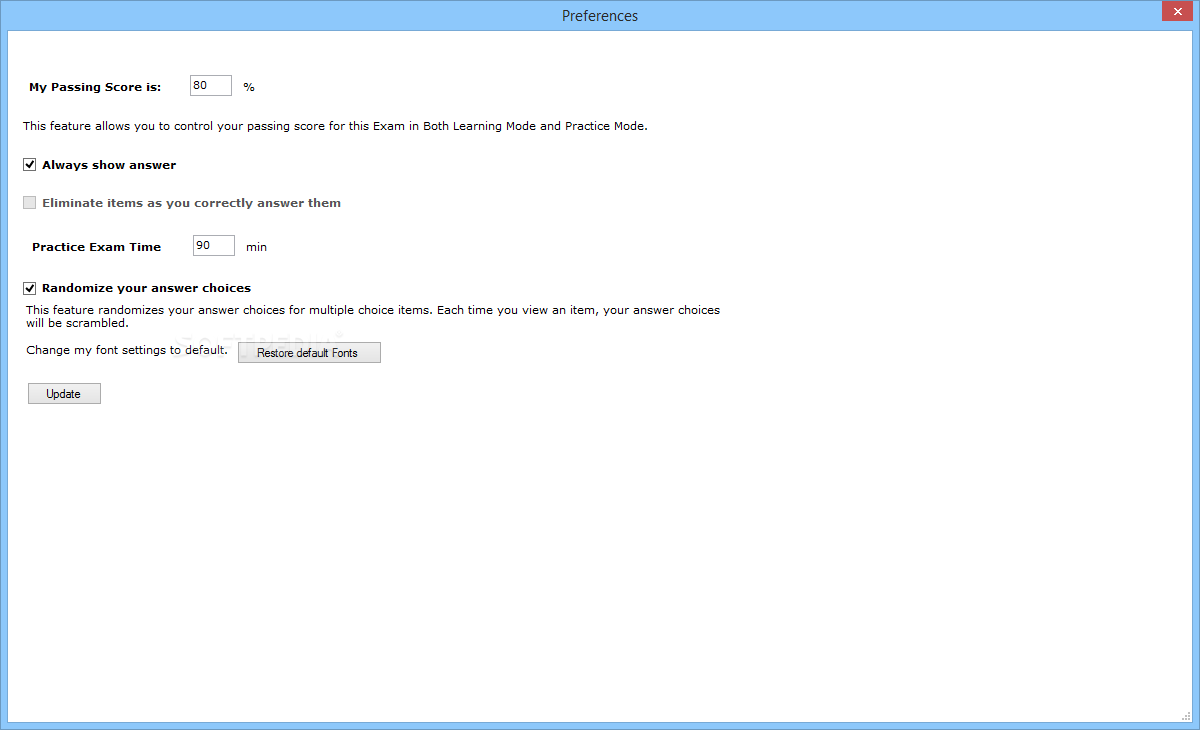Click the Restore default Fonts button
Viewport: 1200px width, 730px height.
click(x=309, y=353)
